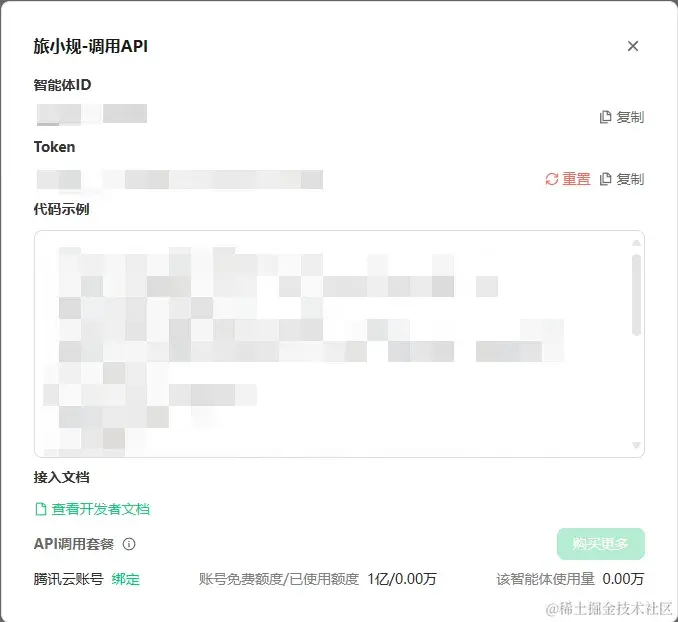Click 绑定 next to 腾讯云账号

coord(125,579)
